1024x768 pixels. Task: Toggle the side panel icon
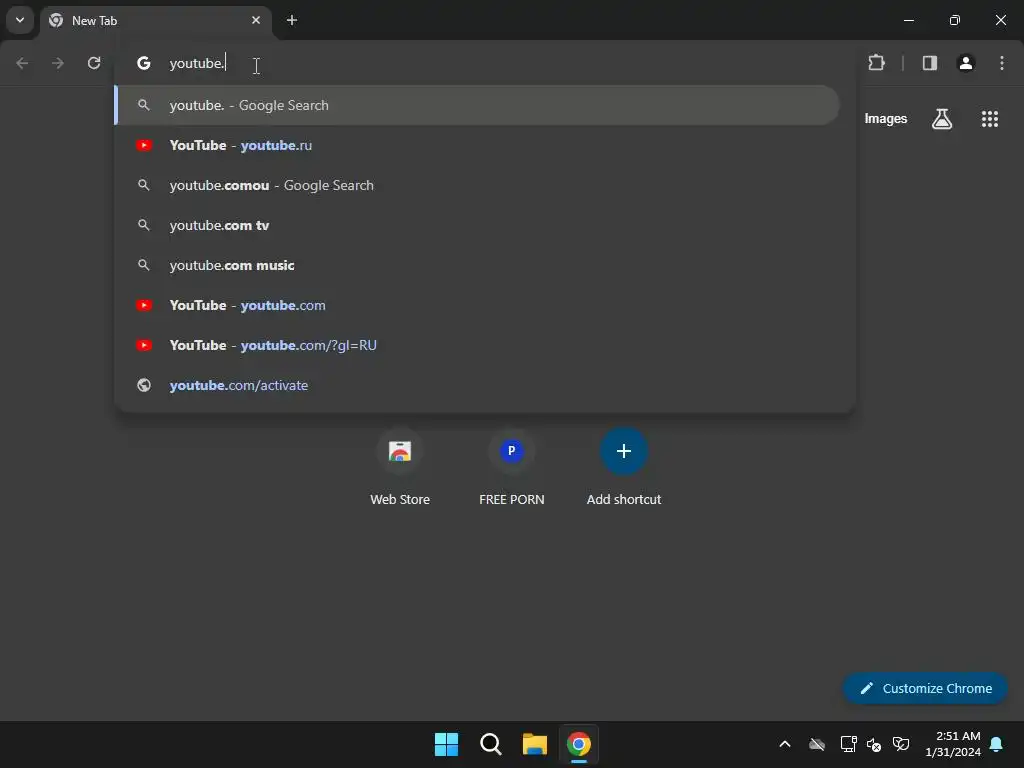tap(929, 63)
